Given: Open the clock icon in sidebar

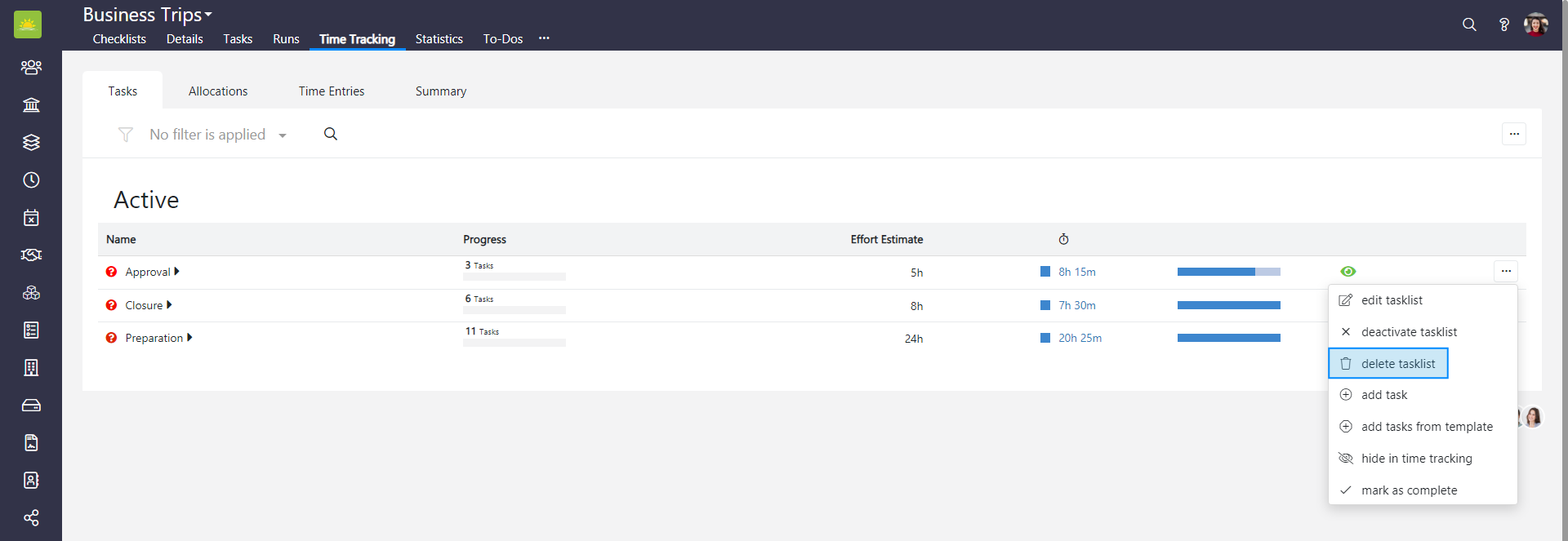Looking at the screenshot, I should pos(31,180).
